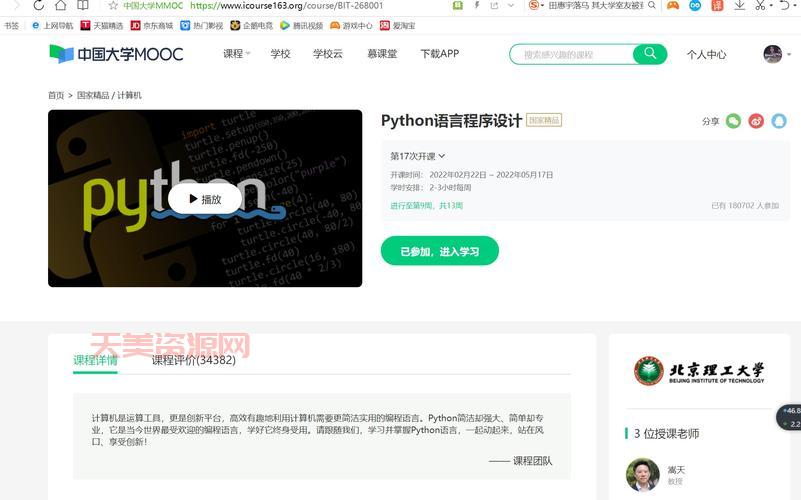The width and height of the screenshot is (801, 500).
Task: Open the 天猫精选 bookmark
Action: pyautogui.click(x=102, y=26)
